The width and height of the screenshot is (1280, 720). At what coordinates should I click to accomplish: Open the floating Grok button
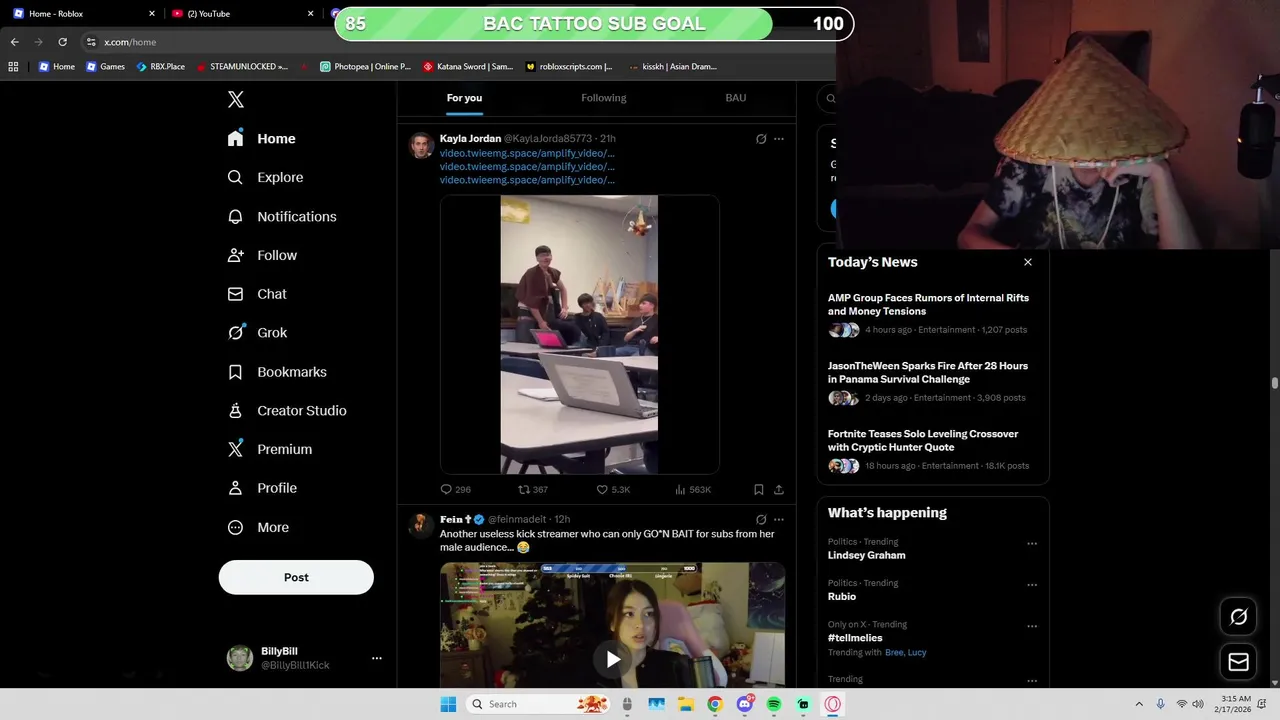pos(1238,617)
